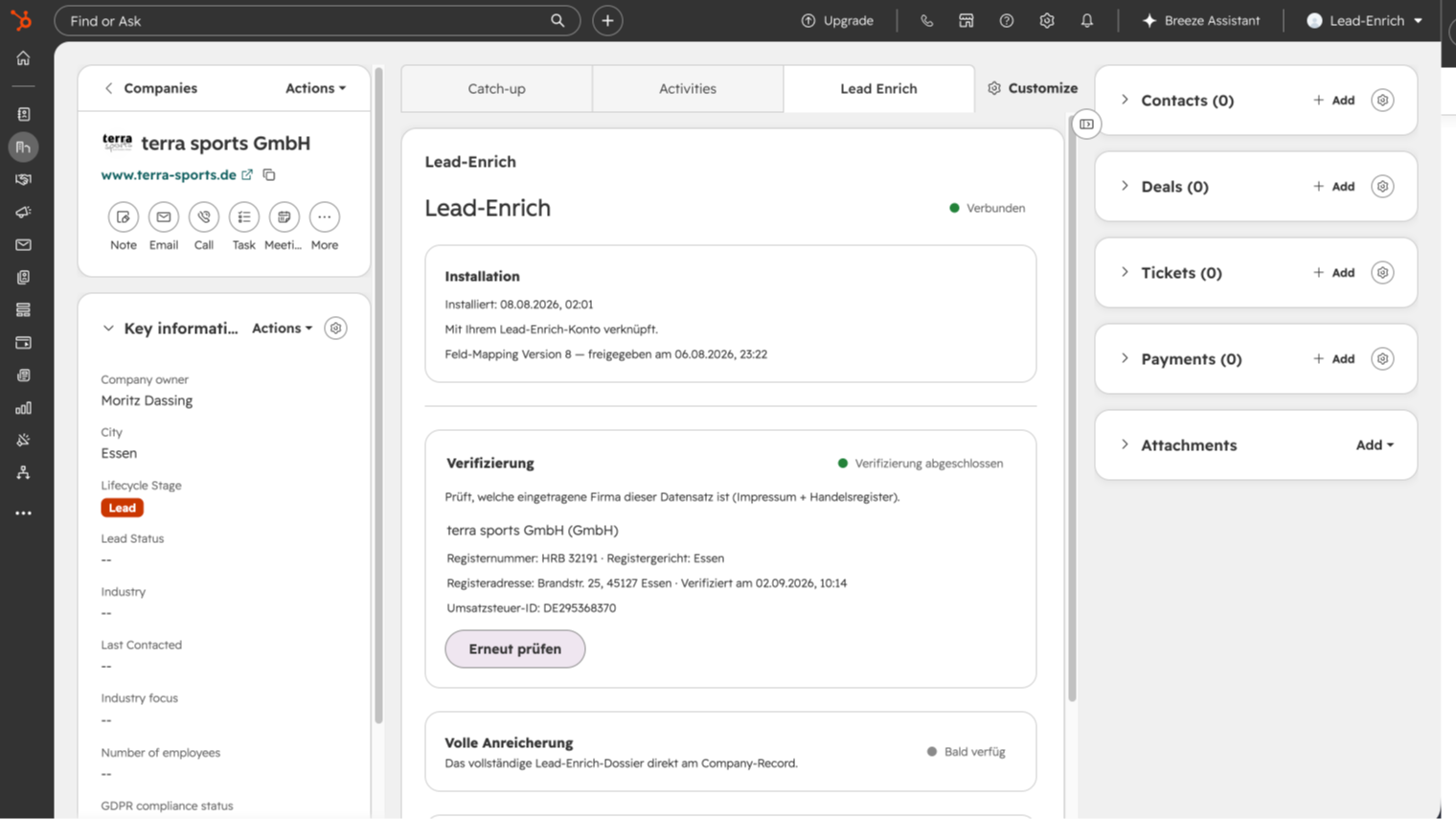Expand the Attachments card

point(1125,445)
